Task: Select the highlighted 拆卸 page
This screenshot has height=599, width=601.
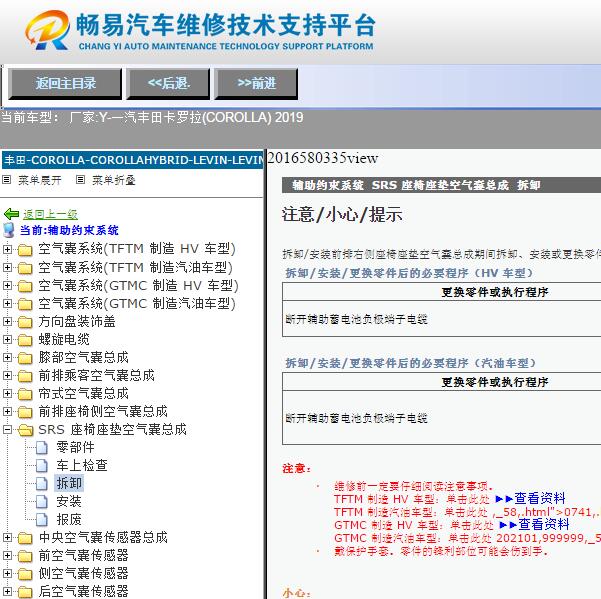Action: coord(69,483)
